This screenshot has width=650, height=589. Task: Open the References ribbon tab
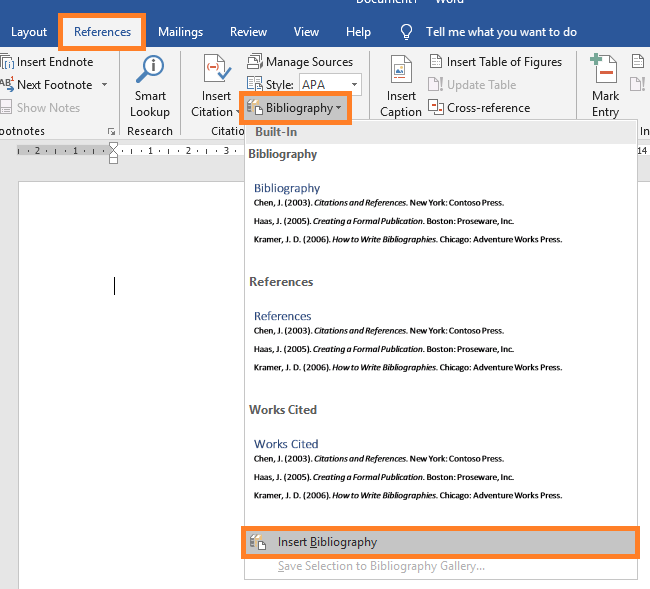[102, 32]
